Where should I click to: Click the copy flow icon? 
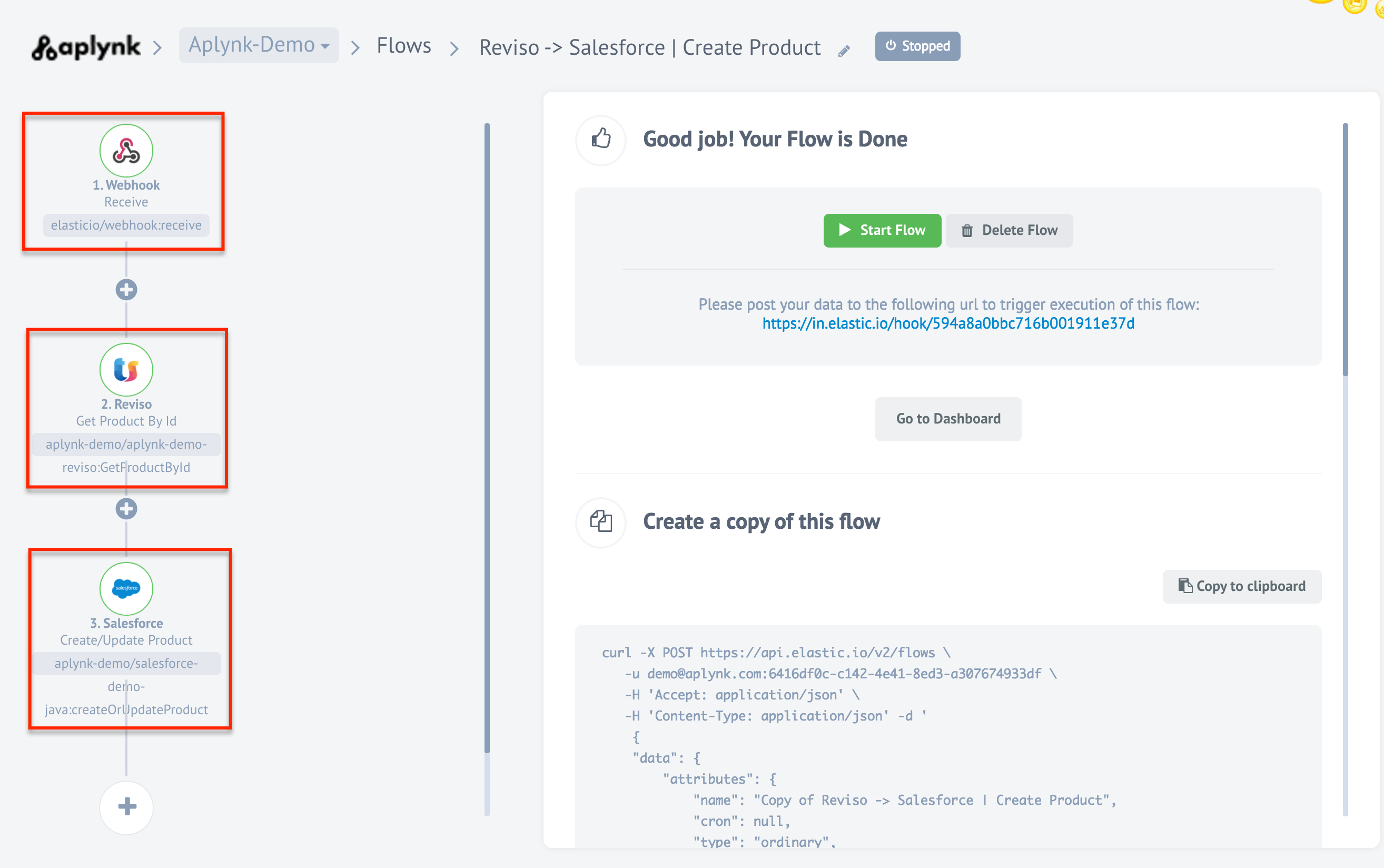601,522
